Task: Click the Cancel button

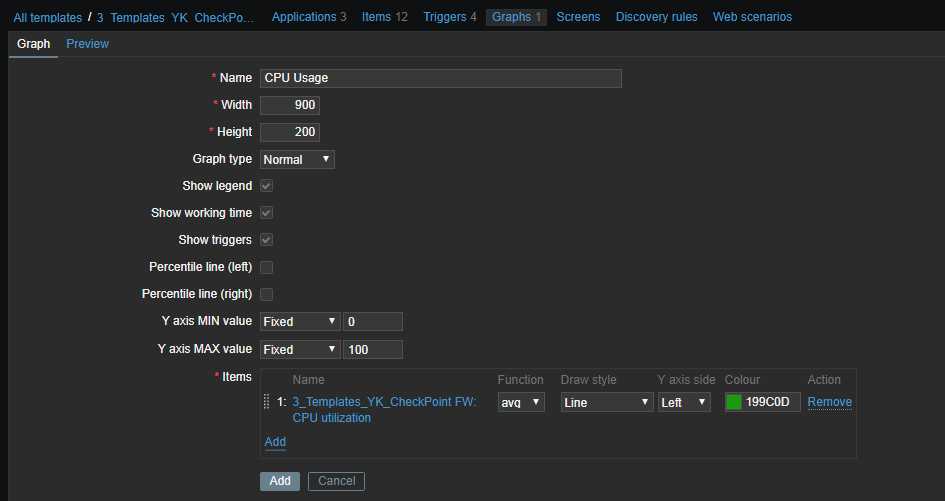Action: 336,481
